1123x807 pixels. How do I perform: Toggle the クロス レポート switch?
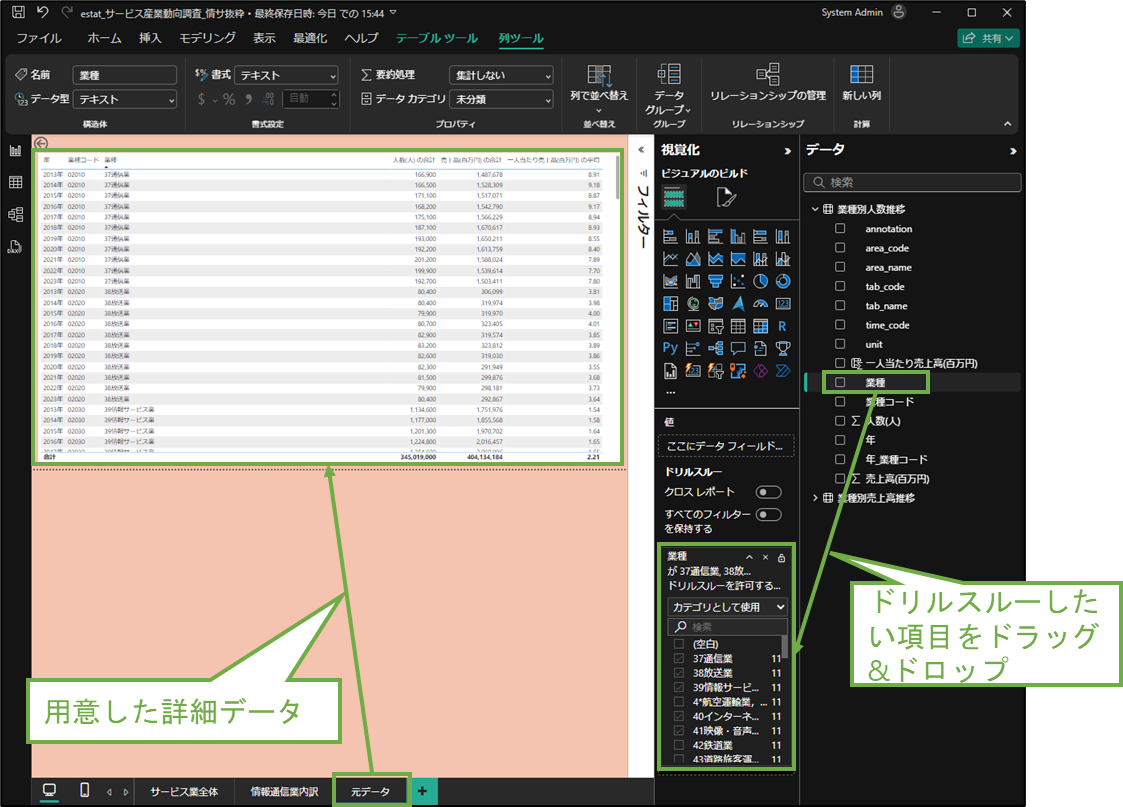(x=768, y=492)
